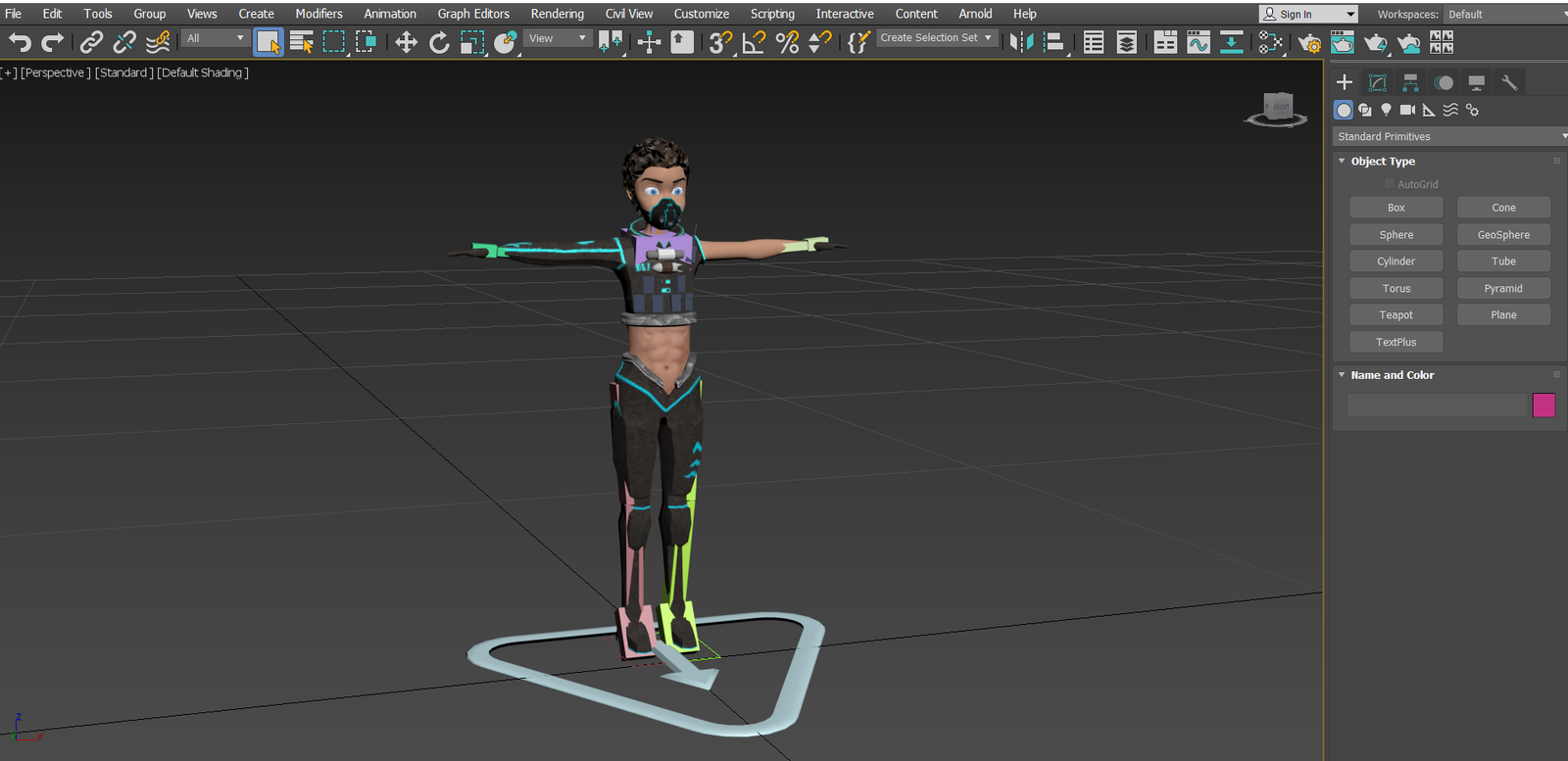Toggle the Angle Snap button
This screenshot has height=761, width=1568.
[754, 42]
